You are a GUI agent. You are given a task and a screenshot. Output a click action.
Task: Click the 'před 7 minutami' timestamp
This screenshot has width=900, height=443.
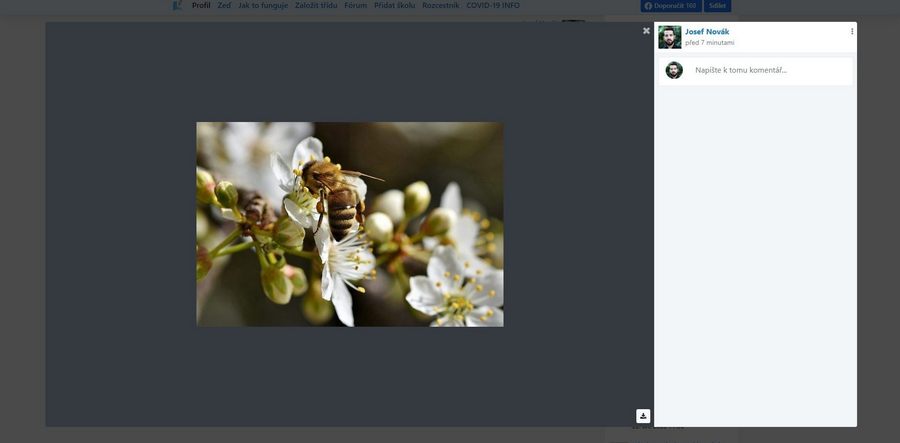point(709,43)
